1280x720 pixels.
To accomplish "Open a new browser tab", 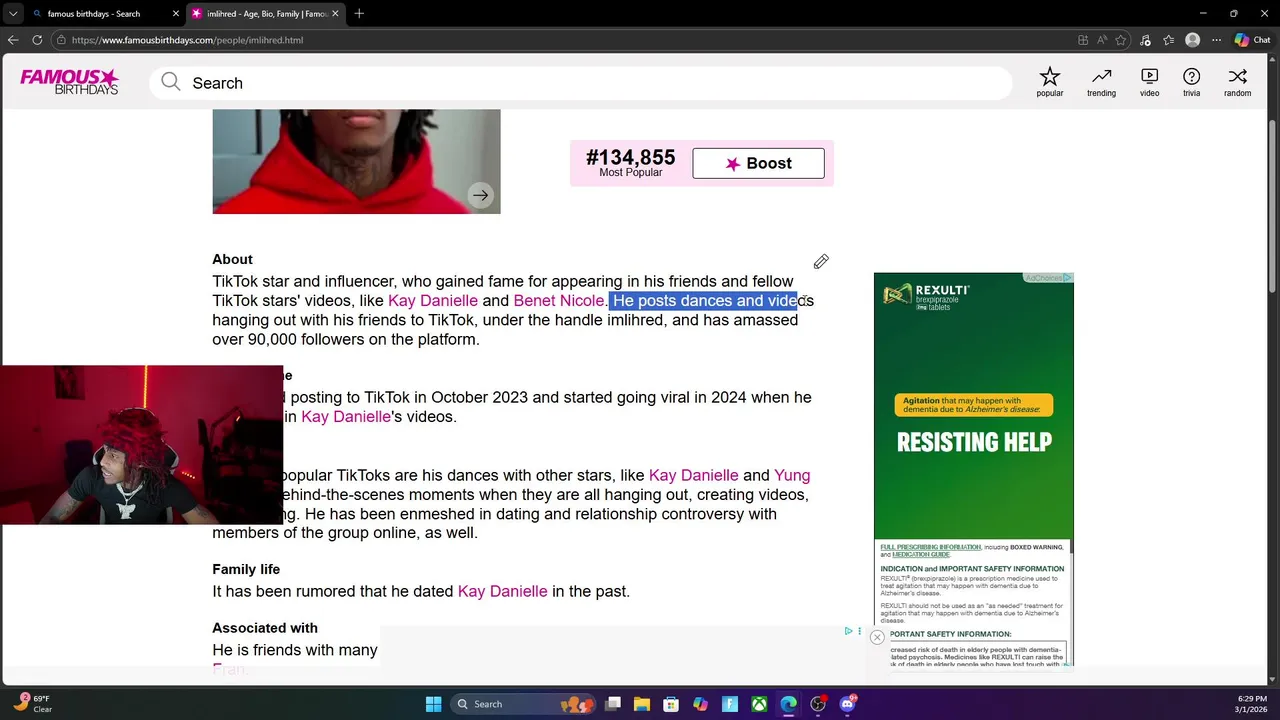I will point(359,13).
